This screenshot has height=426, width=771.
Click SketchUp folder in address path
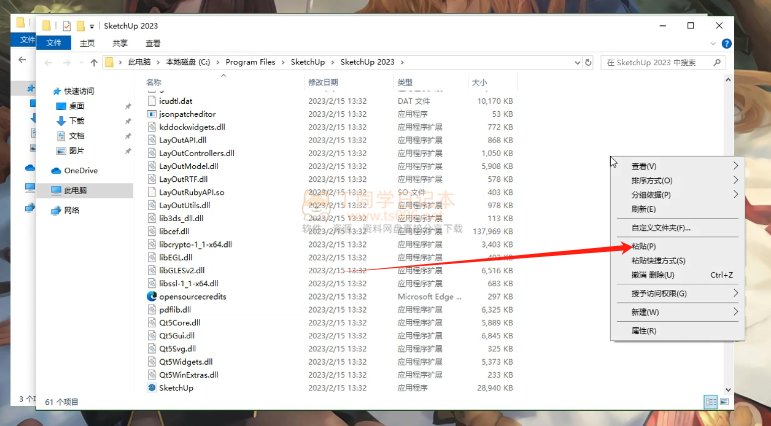308,62
